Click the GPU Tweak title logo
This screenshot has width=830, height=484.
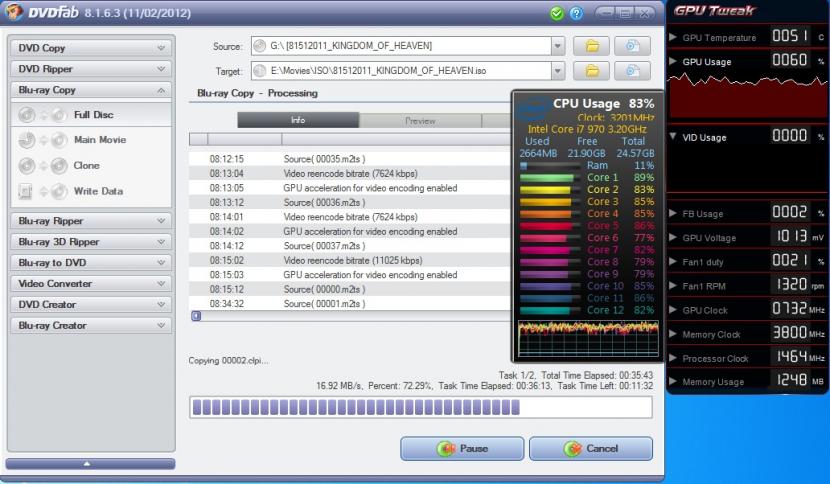click(714, 11)
